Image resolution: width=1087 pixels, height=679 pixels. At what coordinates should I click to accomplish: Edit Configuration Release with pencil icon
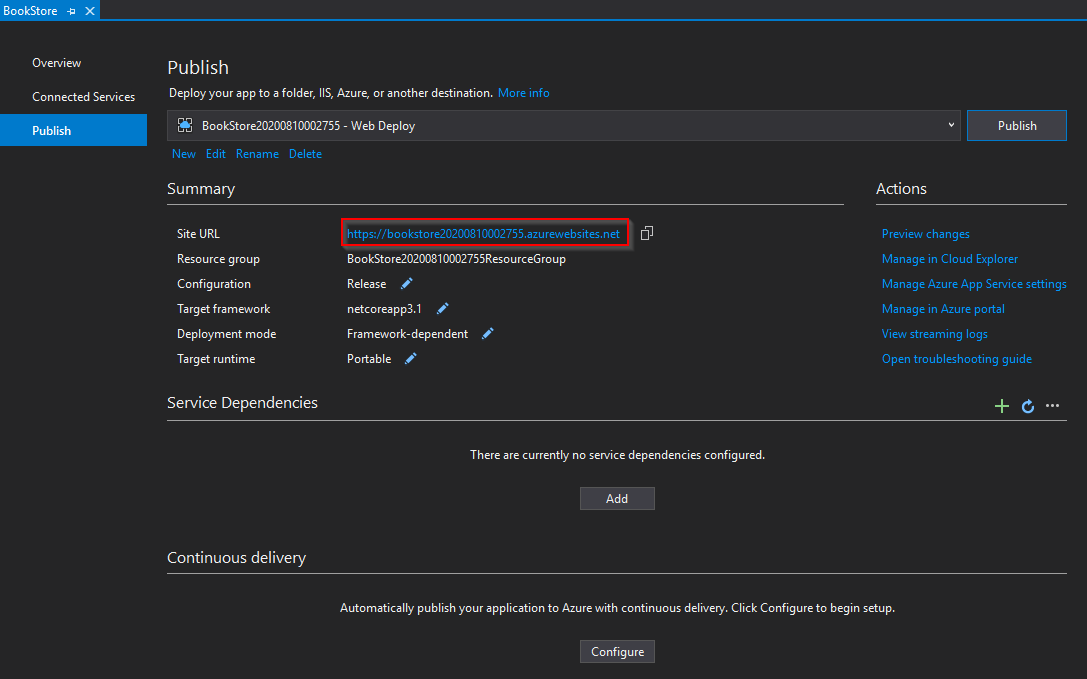pos(406,284)
